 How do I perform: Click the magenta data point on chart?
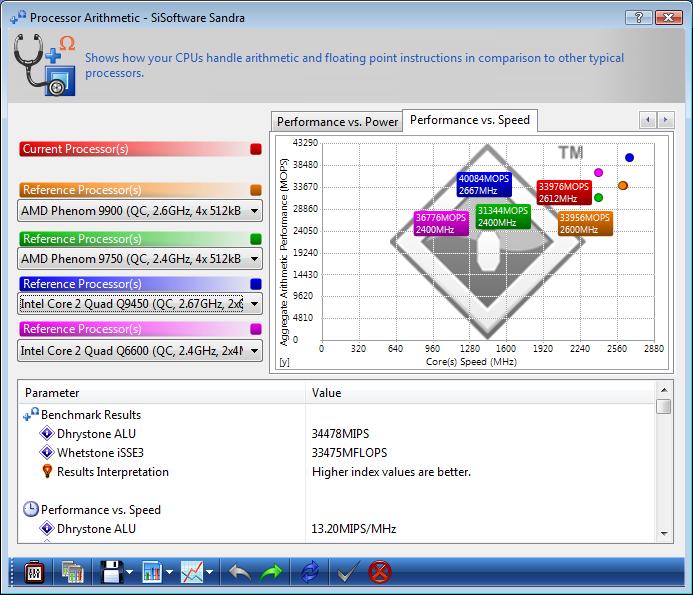[x=598, y=172]
